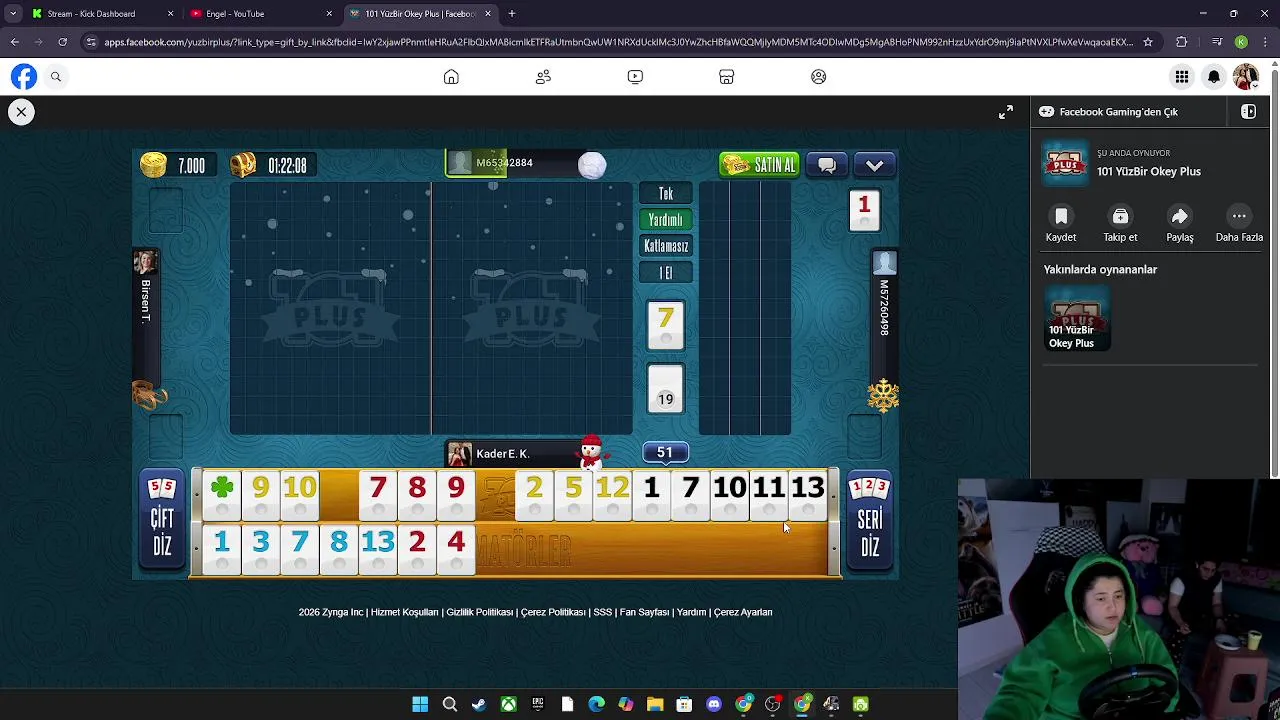
Task: Click the Gizlilik Politikası footer link
Action: (x=480, y=612)
